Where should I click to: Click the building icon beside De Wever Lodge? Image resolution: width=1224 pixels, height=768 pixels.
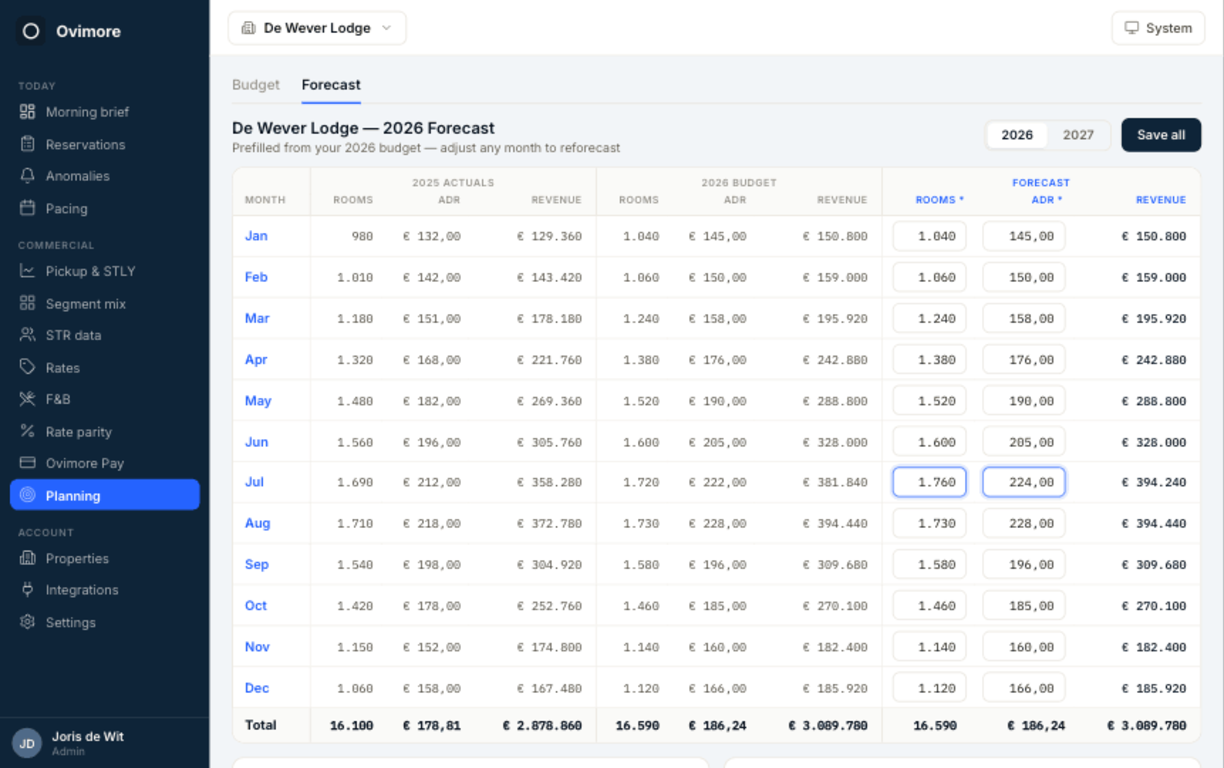pos(248,28)
